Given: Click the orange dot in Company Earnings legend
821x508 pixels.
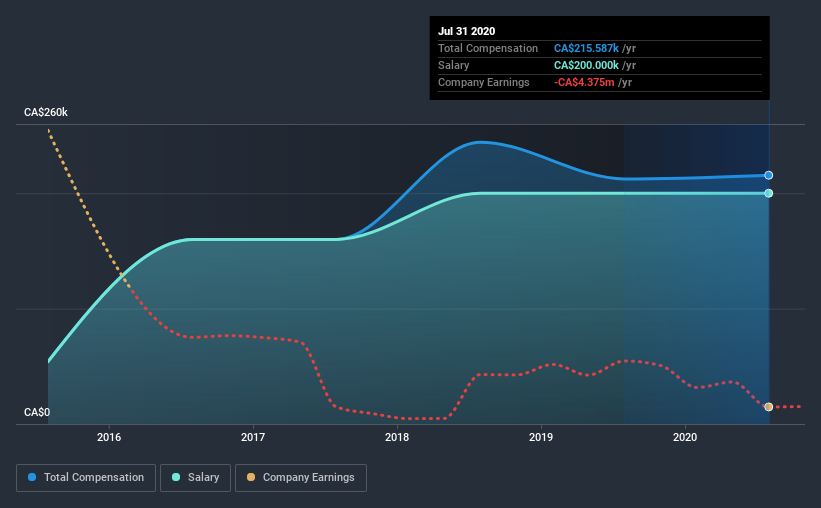Looking at the screenshot, I should click(x=251, y=477).
